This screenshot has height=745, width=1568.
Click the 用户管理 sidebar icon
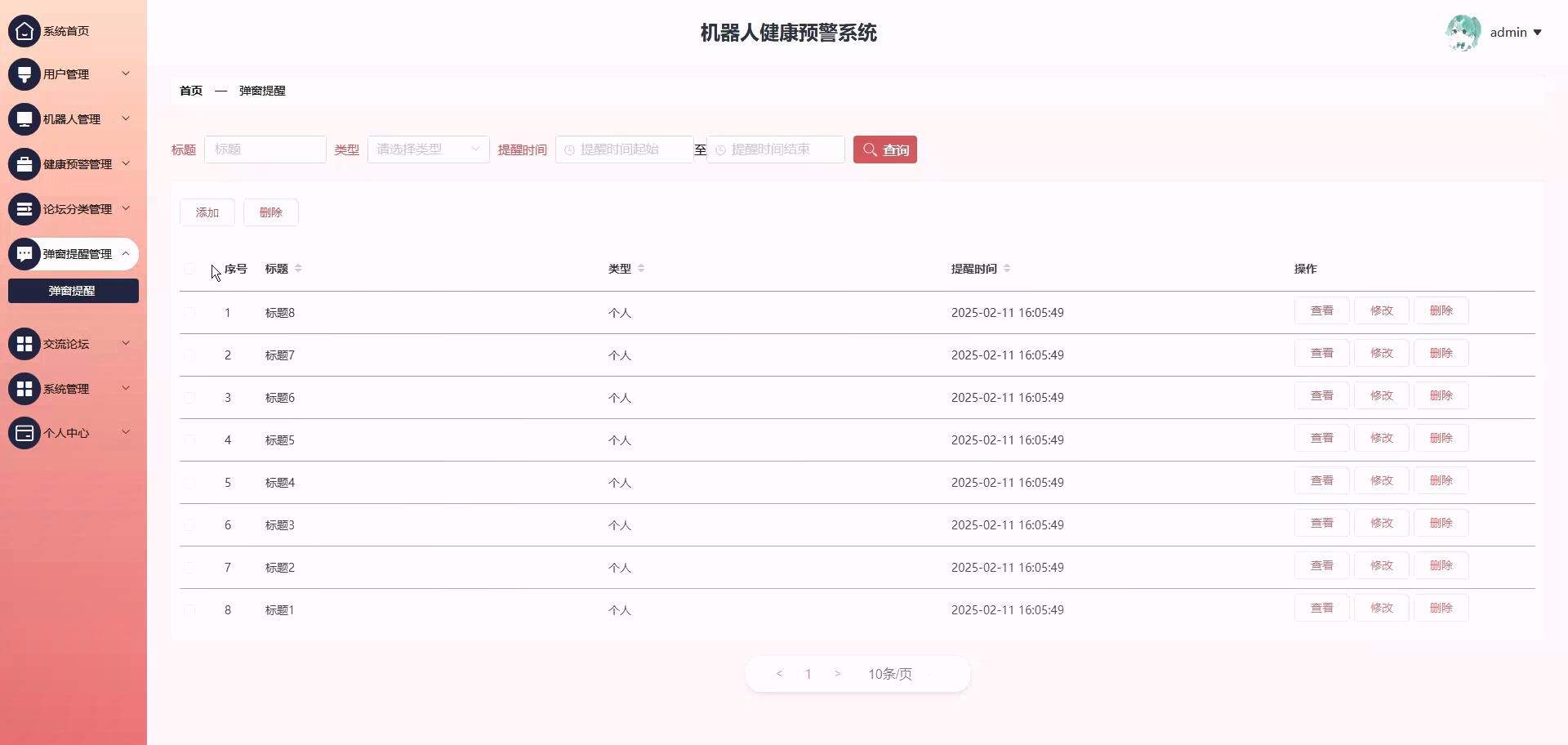(x=24, y=74)
